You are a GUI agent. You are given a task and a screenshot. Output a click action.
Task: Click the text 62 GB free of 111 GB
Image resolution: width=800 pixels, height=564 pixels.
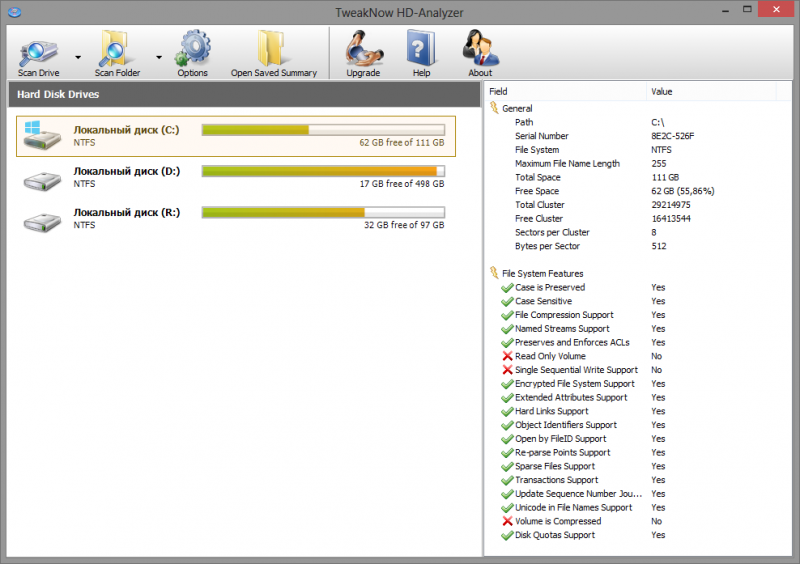click(402, 142)
